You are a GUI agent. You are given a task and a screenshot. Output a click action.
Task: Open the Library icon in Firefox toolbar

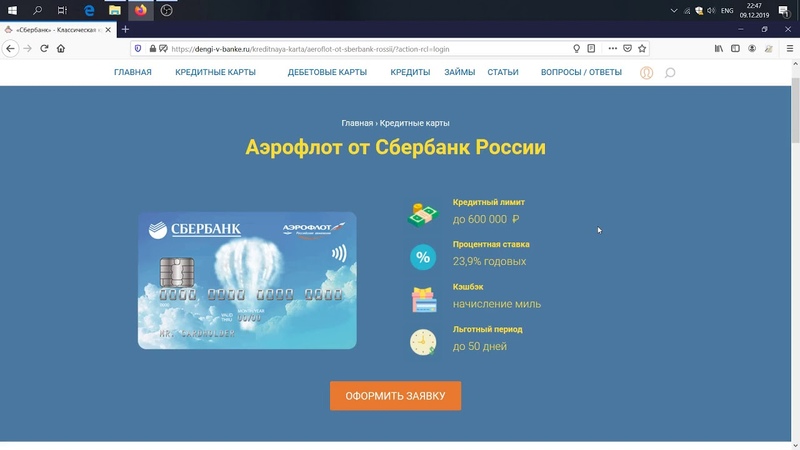coord(719,48)
